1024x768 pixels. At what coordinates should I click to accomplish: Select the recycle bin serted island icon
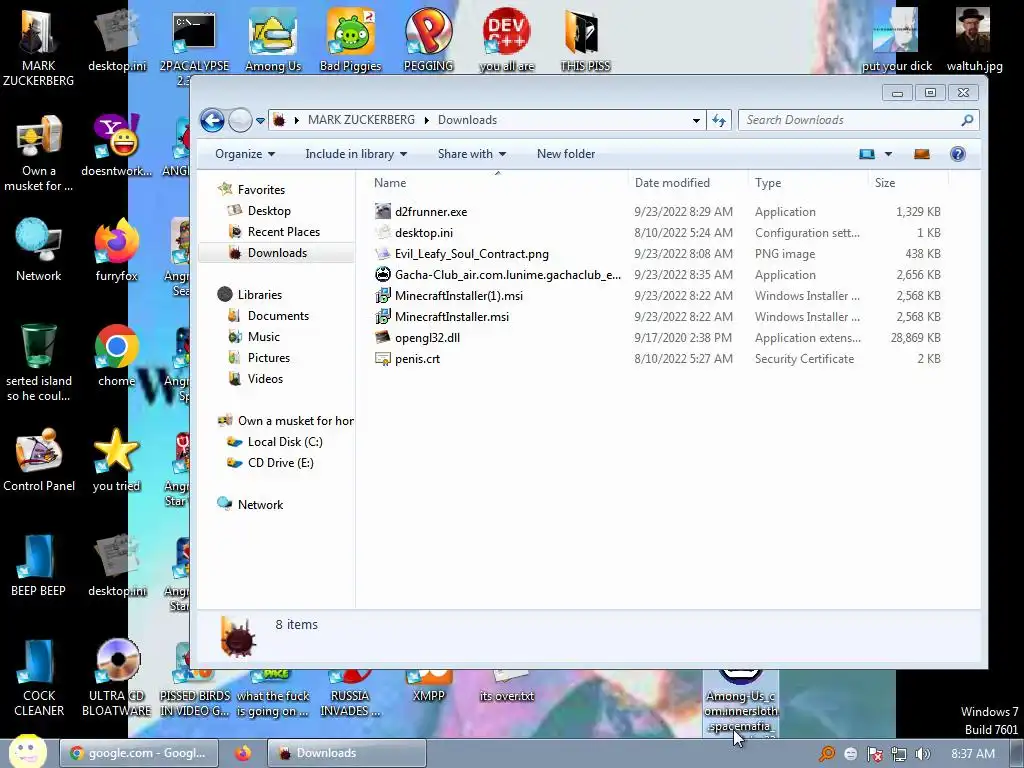coord(39,363)
